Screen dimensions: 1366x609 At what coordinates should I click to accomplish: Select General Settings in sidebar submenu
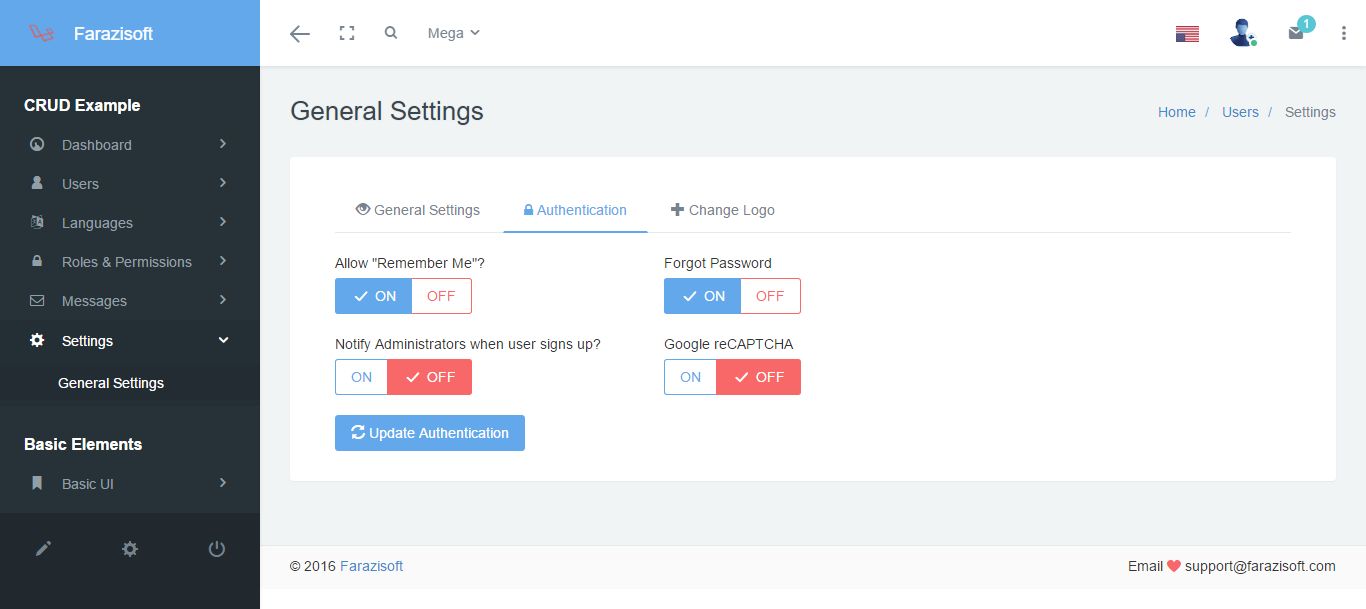click(111, 383)
